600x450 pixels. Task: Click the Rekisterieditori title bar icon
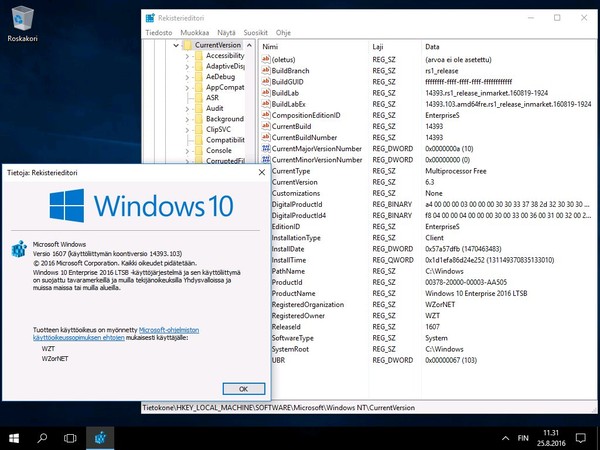pyautogui.click(x=150, y=18)
